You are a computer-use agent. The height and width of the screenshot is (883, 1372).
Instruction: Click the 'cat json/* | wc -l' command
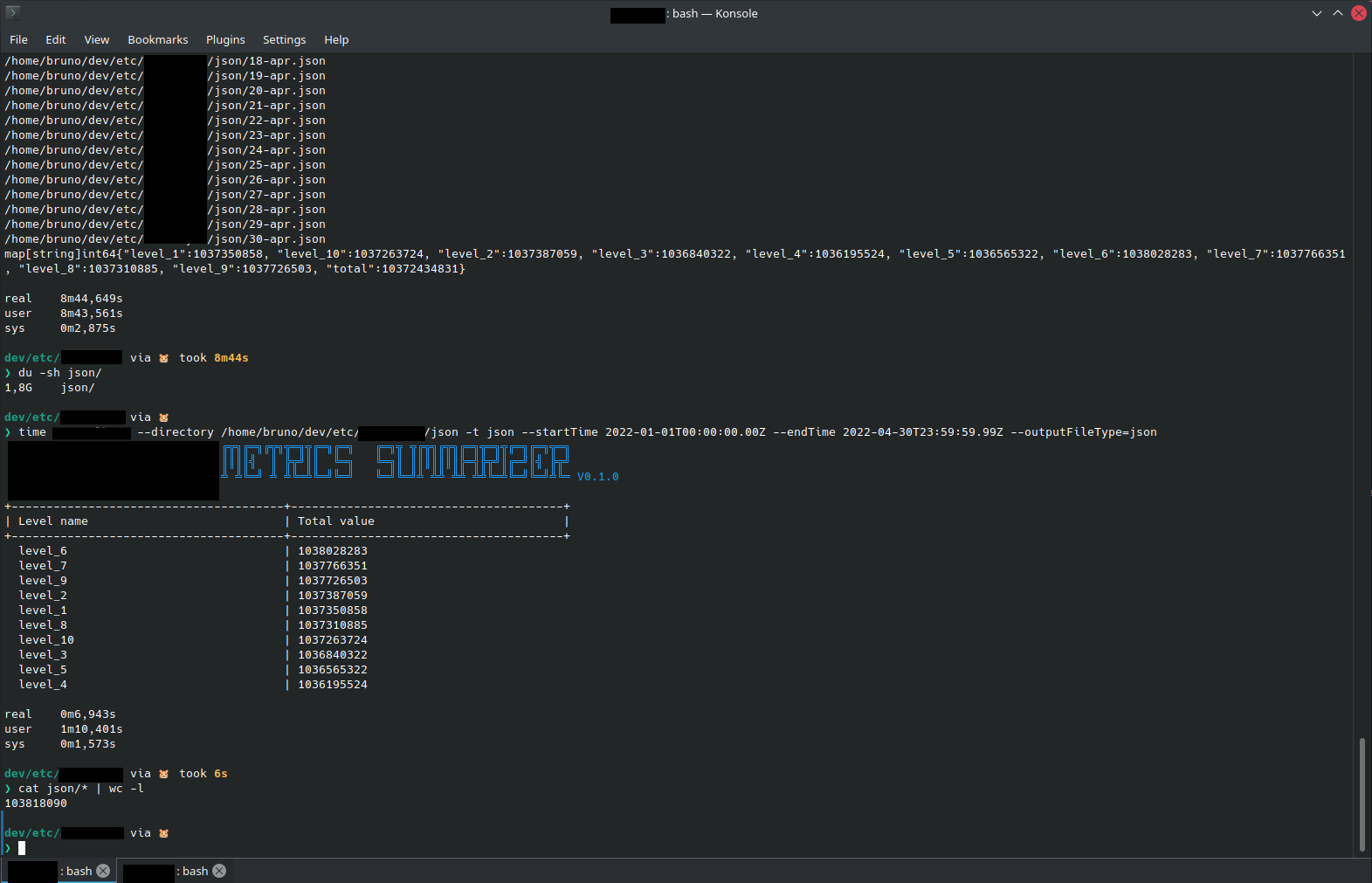click(81, 789)
